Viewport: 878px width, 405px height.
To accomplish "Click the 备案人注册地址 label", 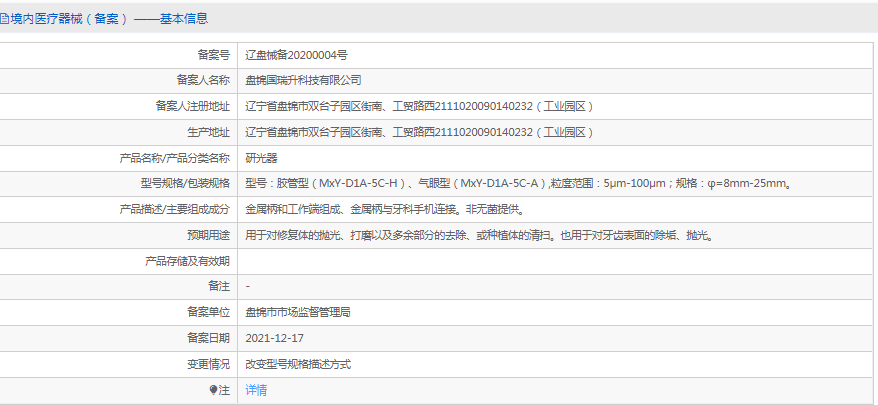I will pyautogui.click(x=193, y=106).
